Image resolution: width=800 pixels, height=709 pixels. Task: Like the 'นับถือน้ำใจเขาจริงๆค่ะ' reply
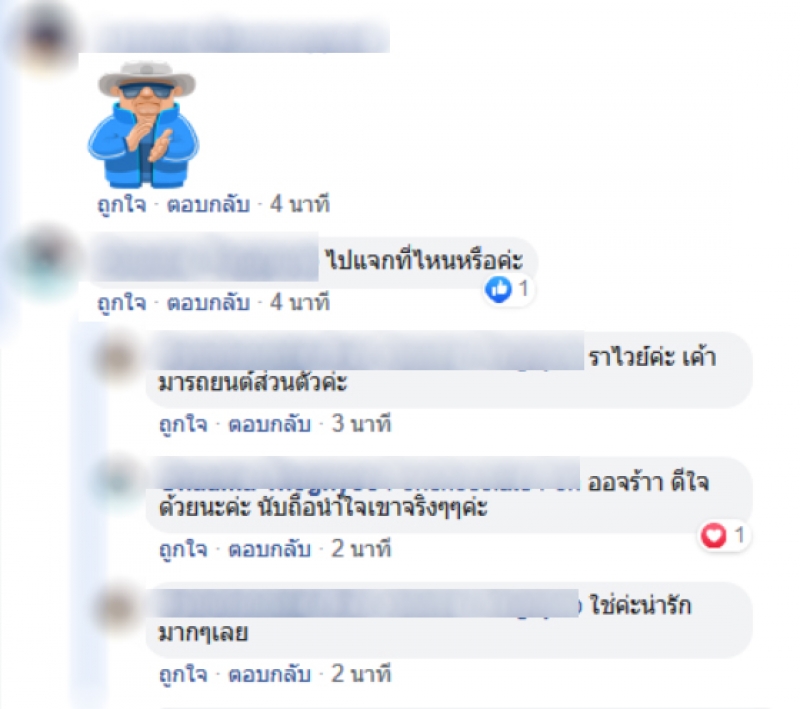click(x=183, y=549)
